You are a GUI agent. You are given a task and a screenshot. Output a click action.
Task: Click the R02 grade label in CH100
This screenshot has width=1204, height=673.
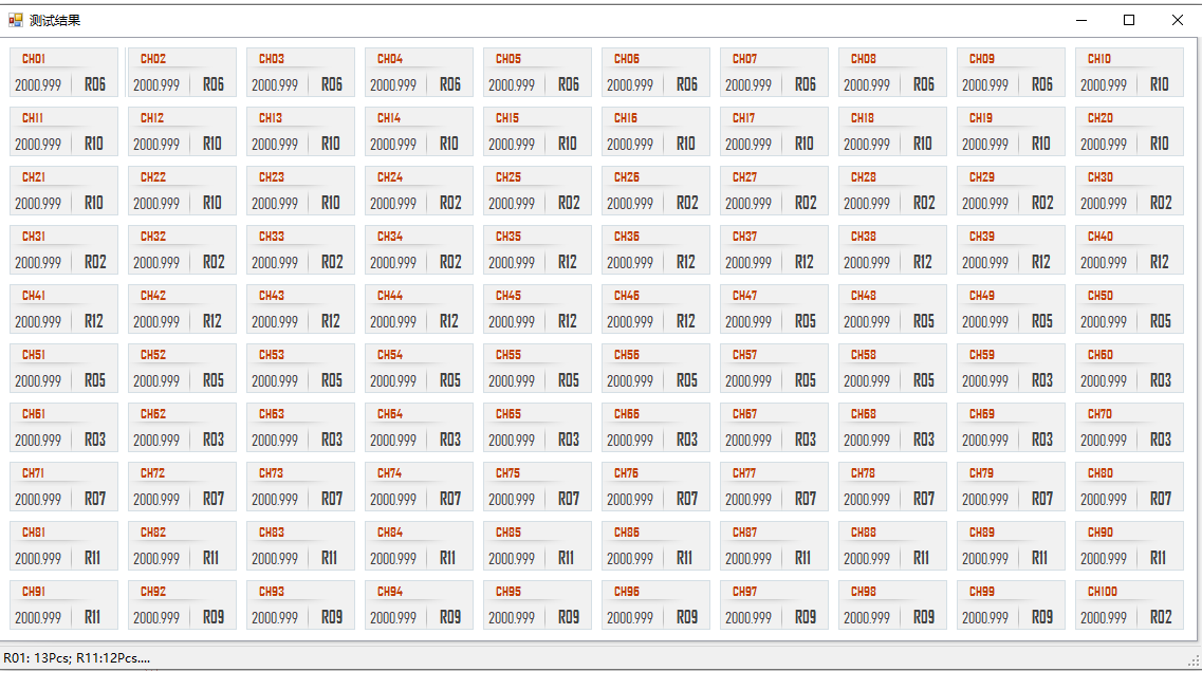[1160, 617]
